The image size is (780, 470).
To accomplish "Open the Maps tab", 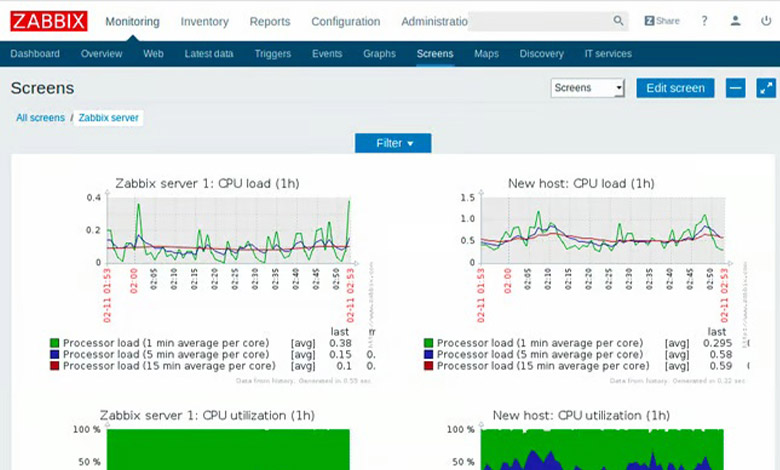I will point(486,54).
